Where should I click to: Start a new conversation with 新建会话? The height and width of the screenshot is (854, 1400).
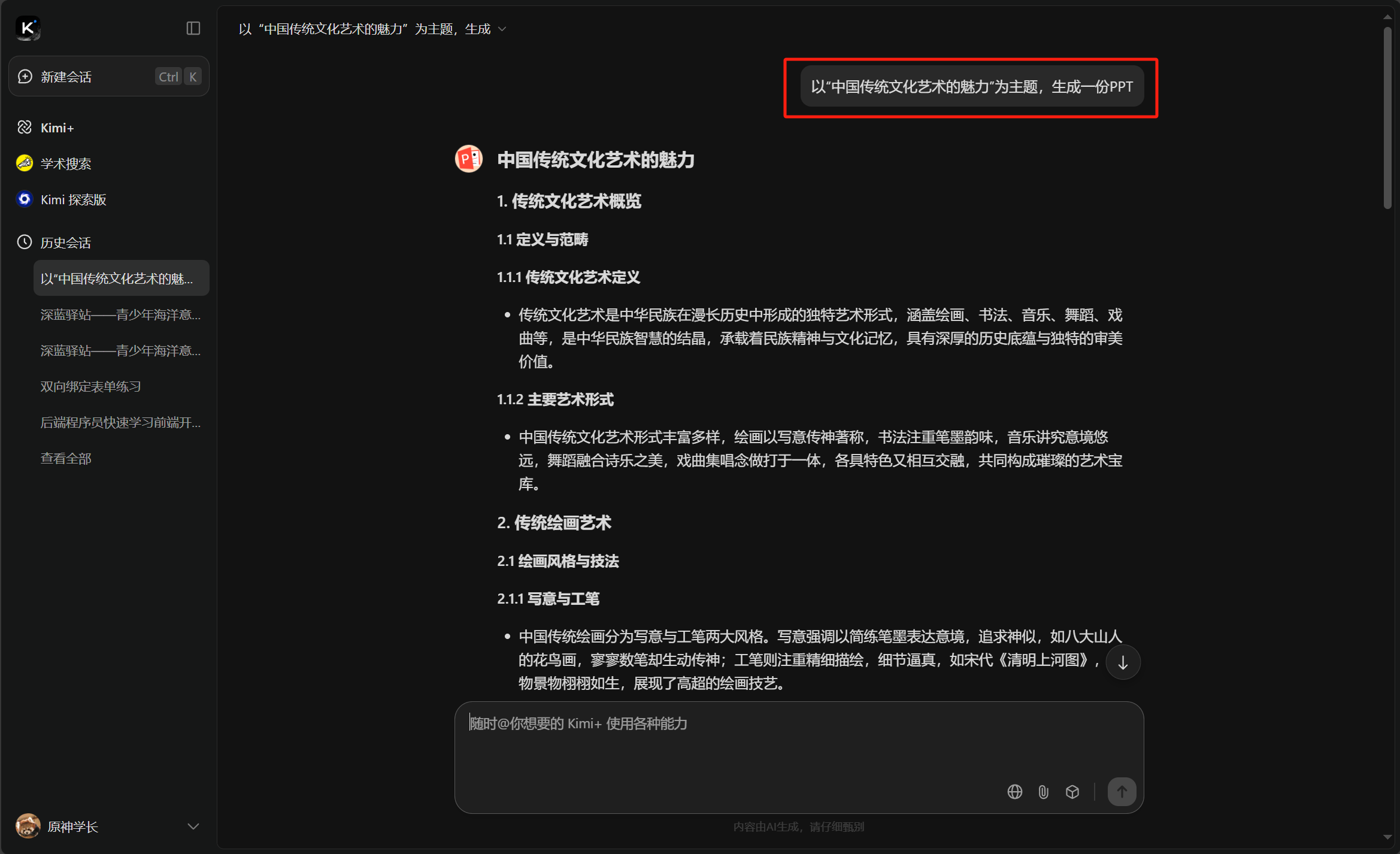109,77
